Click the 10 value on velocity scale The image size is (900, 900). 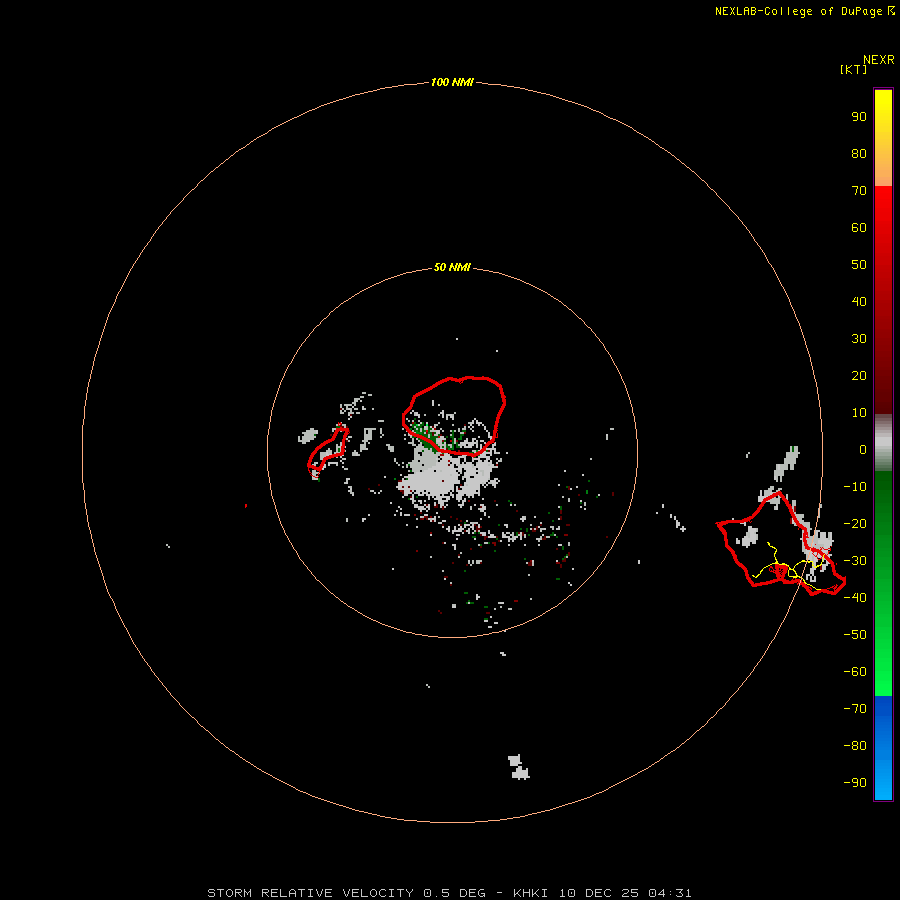(859, 413)
